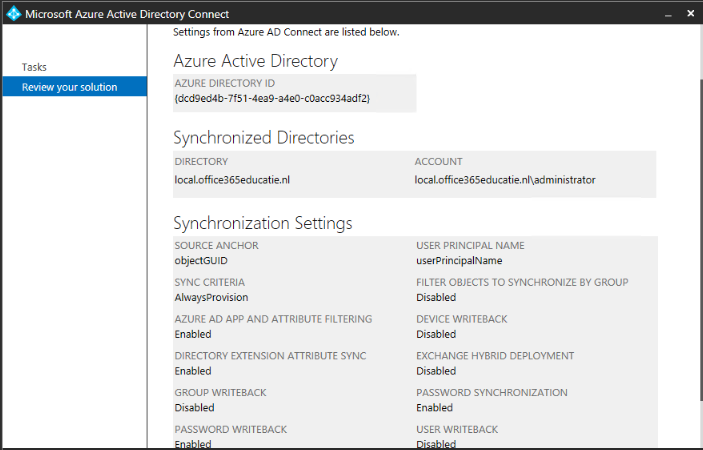Click the userPrincipalName value
Viewport: 703px width, 450px height.
(459, 260)
